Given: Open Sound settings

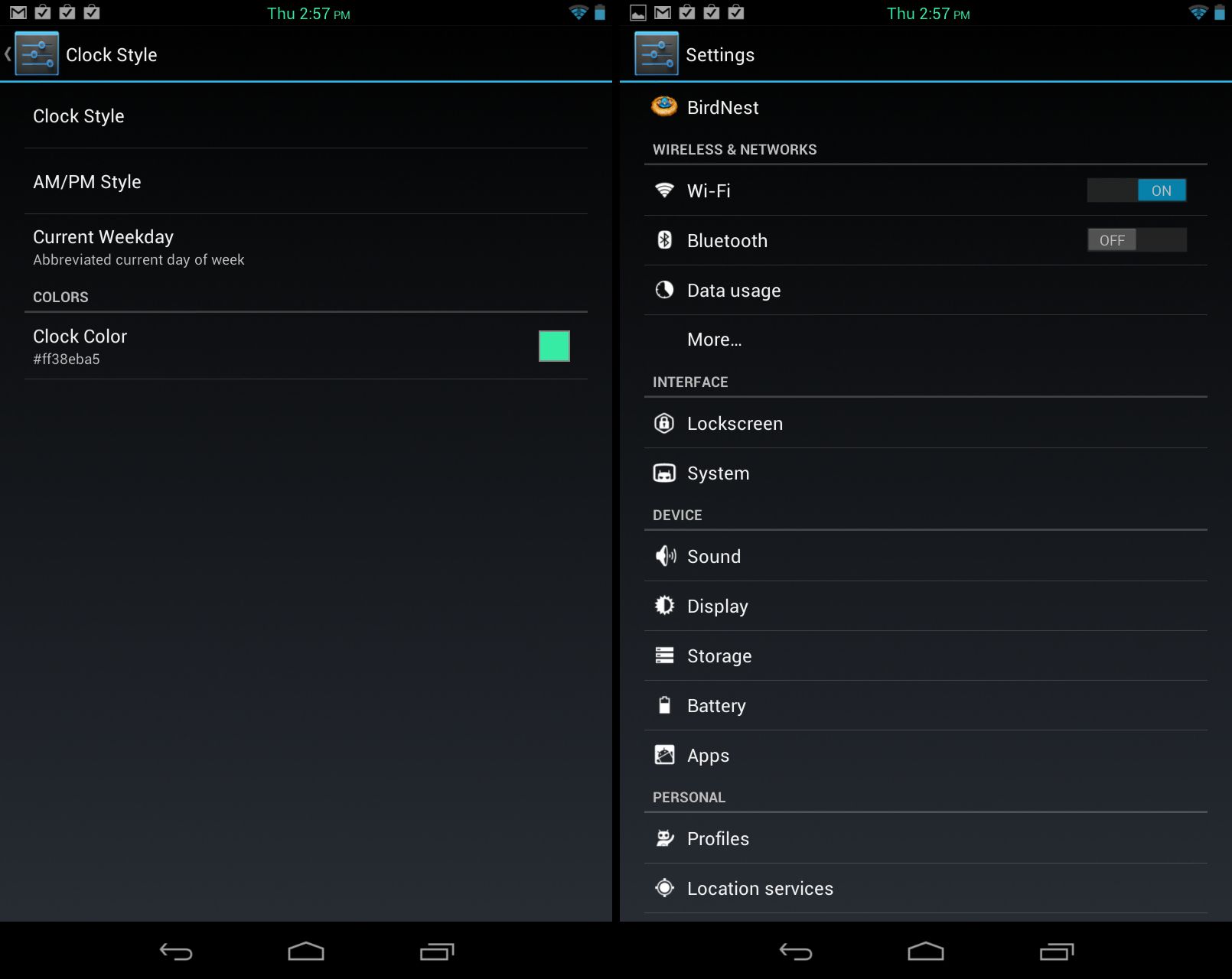Looking at the screenshot, I should (x=926, y=556).
